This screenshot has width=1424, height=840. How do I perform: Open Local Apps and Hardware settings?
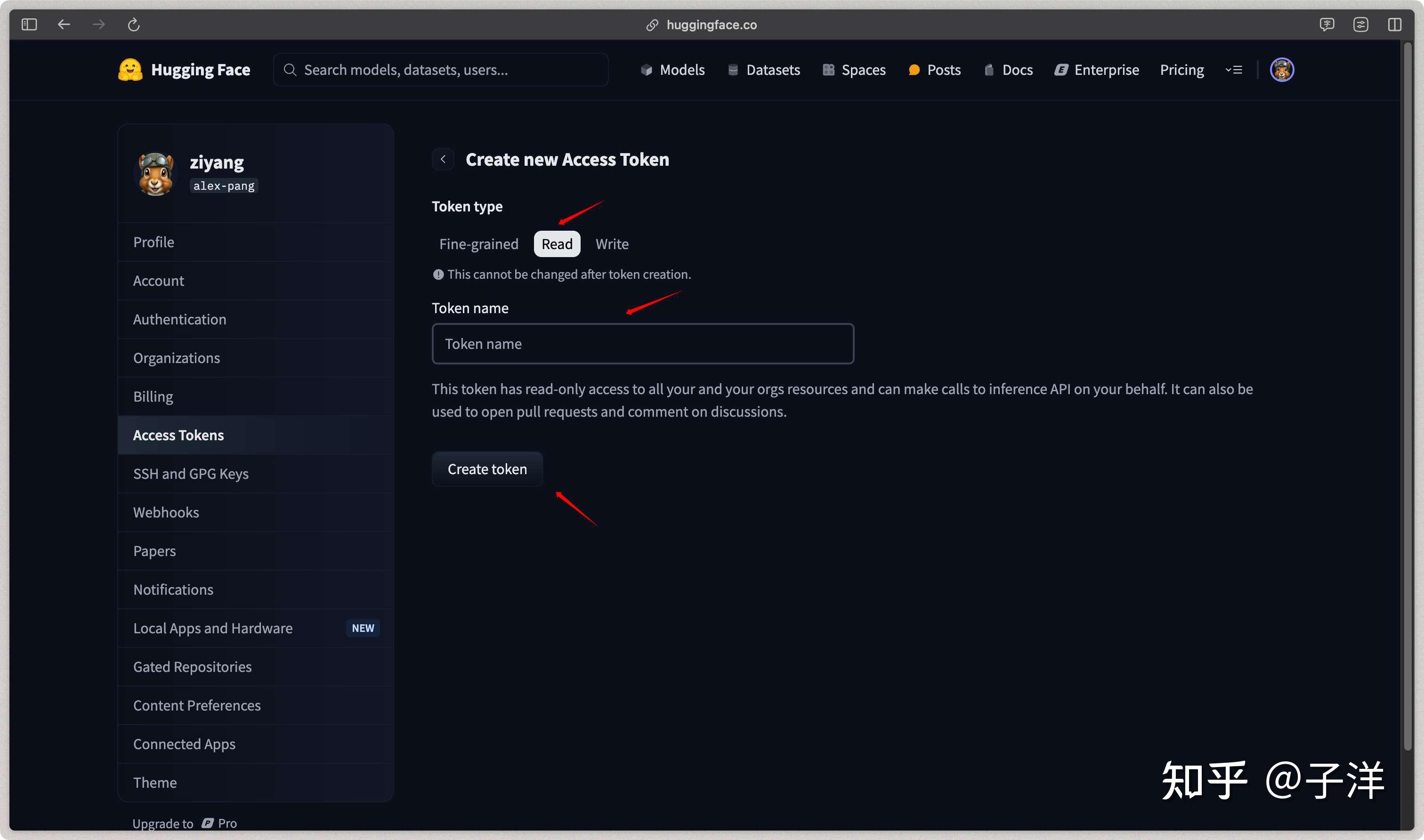pyautogui.click(x=213, y=628)
